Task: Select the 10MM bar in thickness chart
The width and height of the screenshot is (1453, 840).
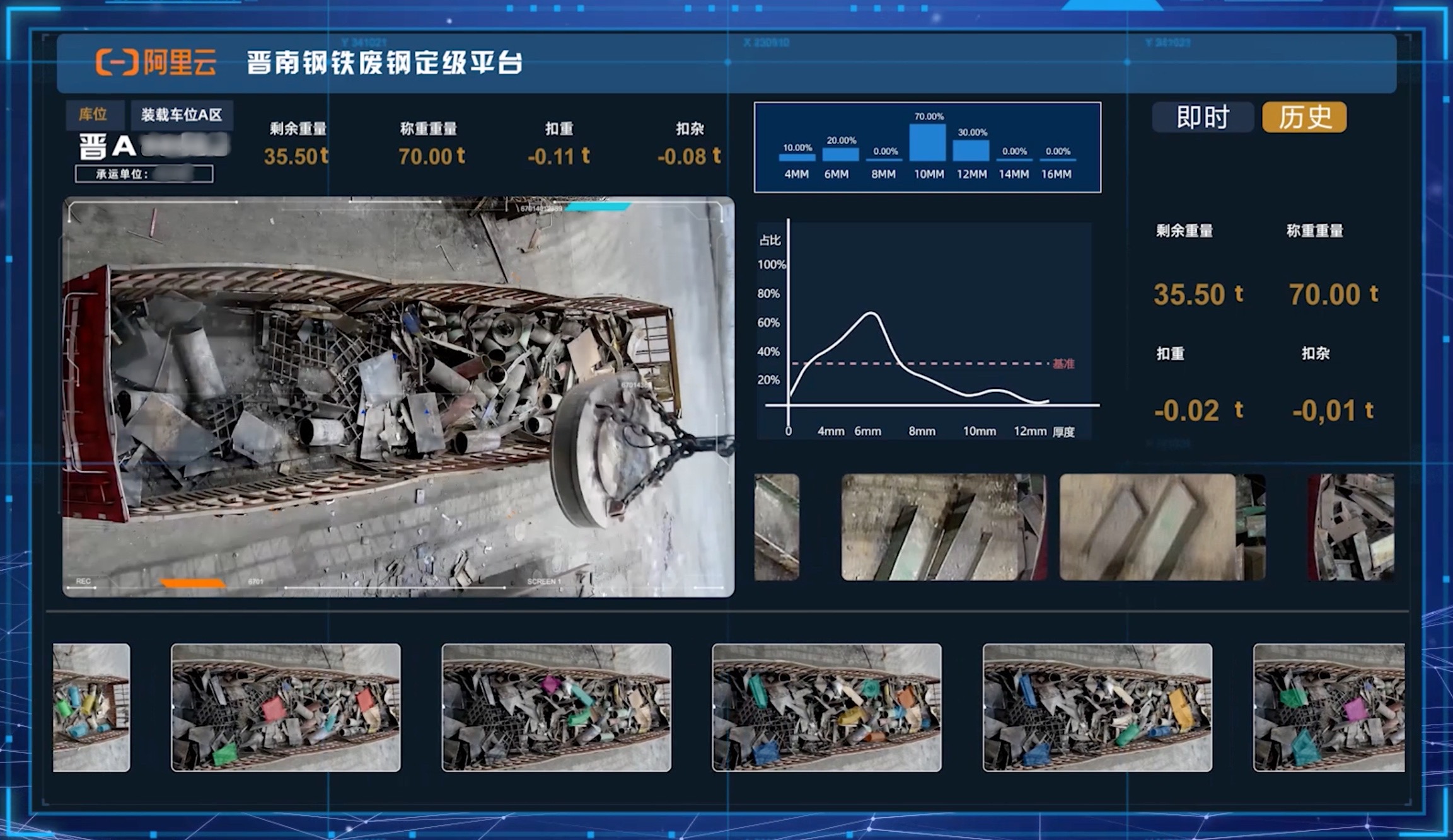Action: click(x=927, y=142)
